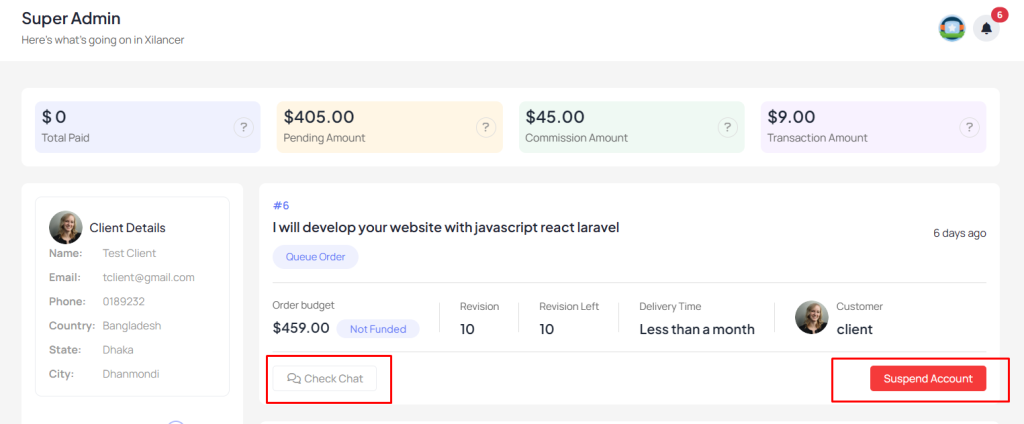Click the tclient@gmail.com email address

pyautogui.click(x=148, y=277)
